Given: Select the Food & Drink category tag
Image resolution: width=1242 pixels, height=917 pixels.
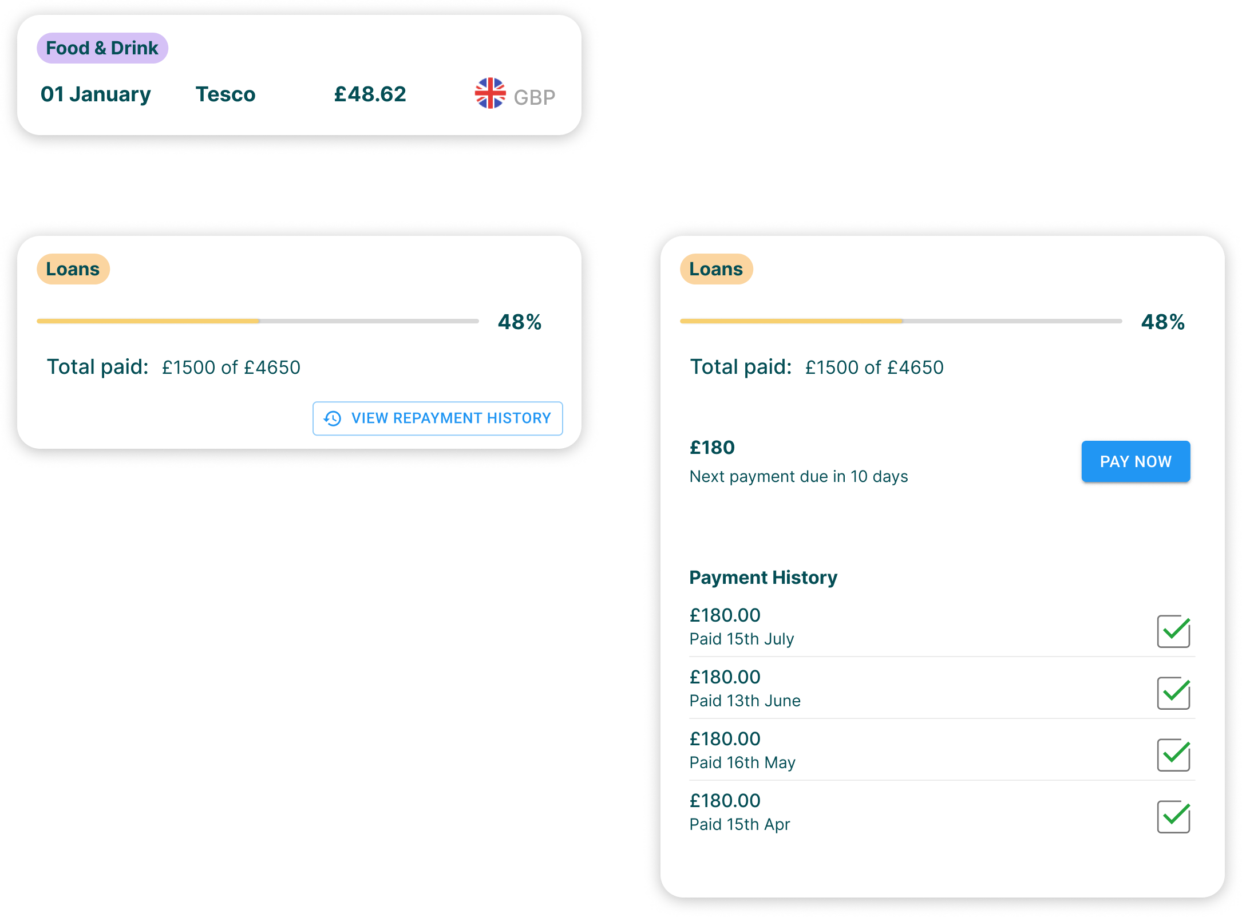Looking at the screenshot, I should (102, 48).
